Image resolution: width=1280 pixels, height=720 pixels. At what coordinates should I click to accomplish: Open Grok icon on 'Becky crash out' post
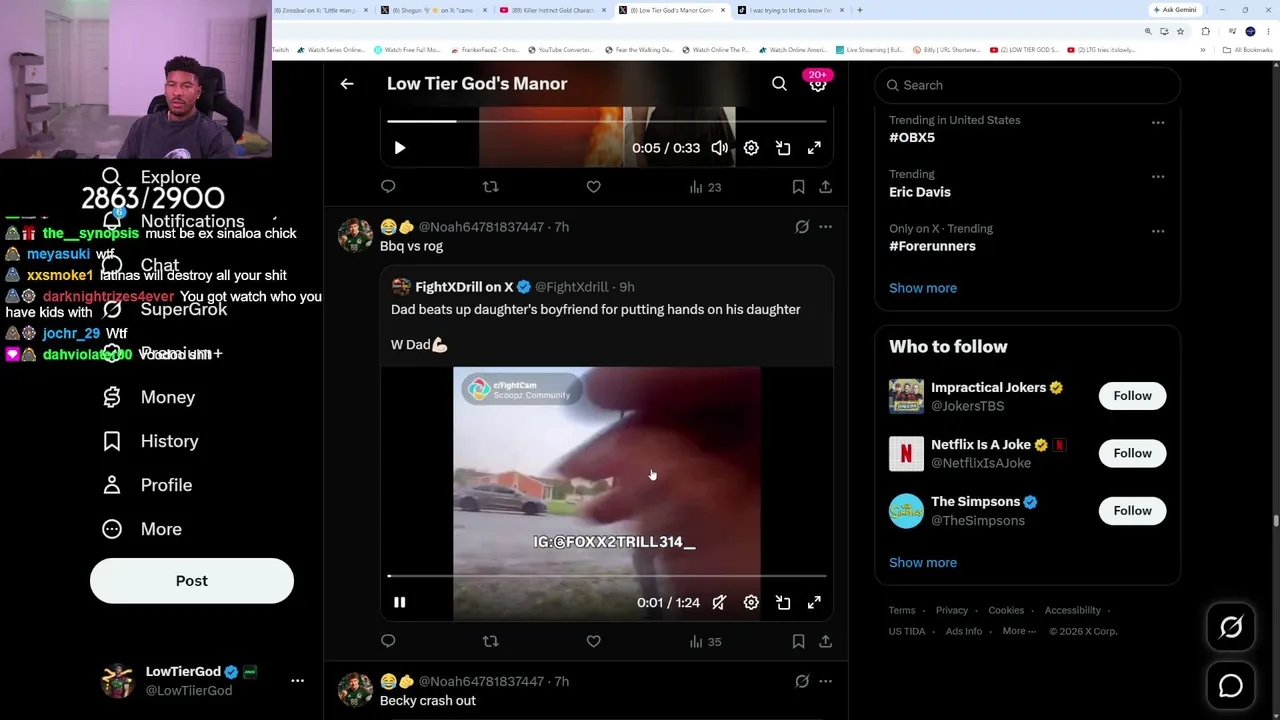pos(802,681)
